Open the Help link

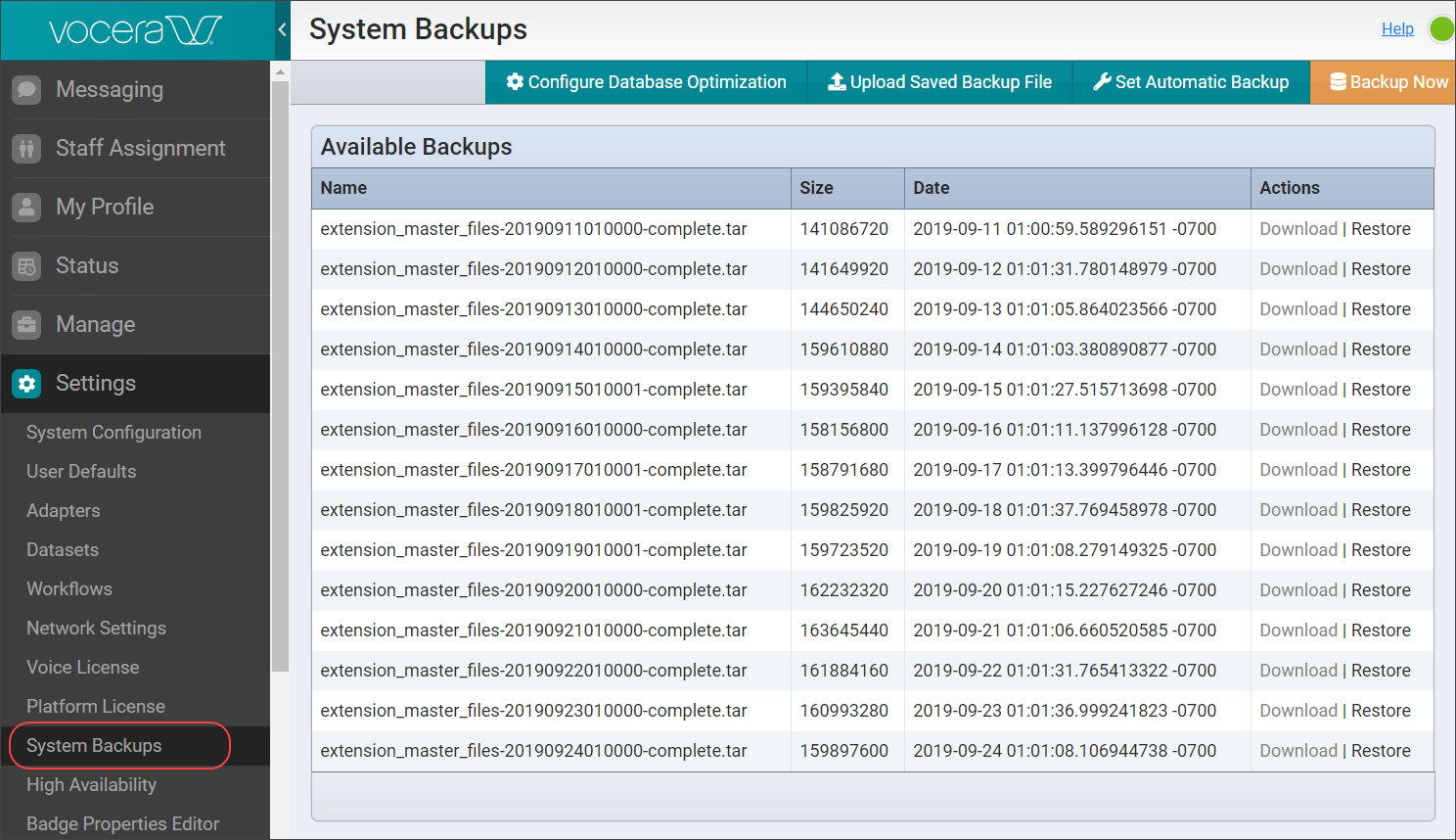click(x=1398, y=28)
